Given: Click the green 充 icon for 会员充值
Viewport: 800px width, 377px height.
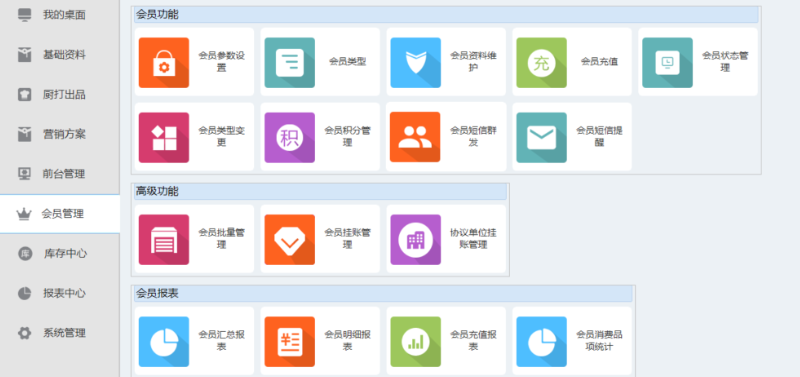Looking at the screenshot, I should (x=541, y=62).
